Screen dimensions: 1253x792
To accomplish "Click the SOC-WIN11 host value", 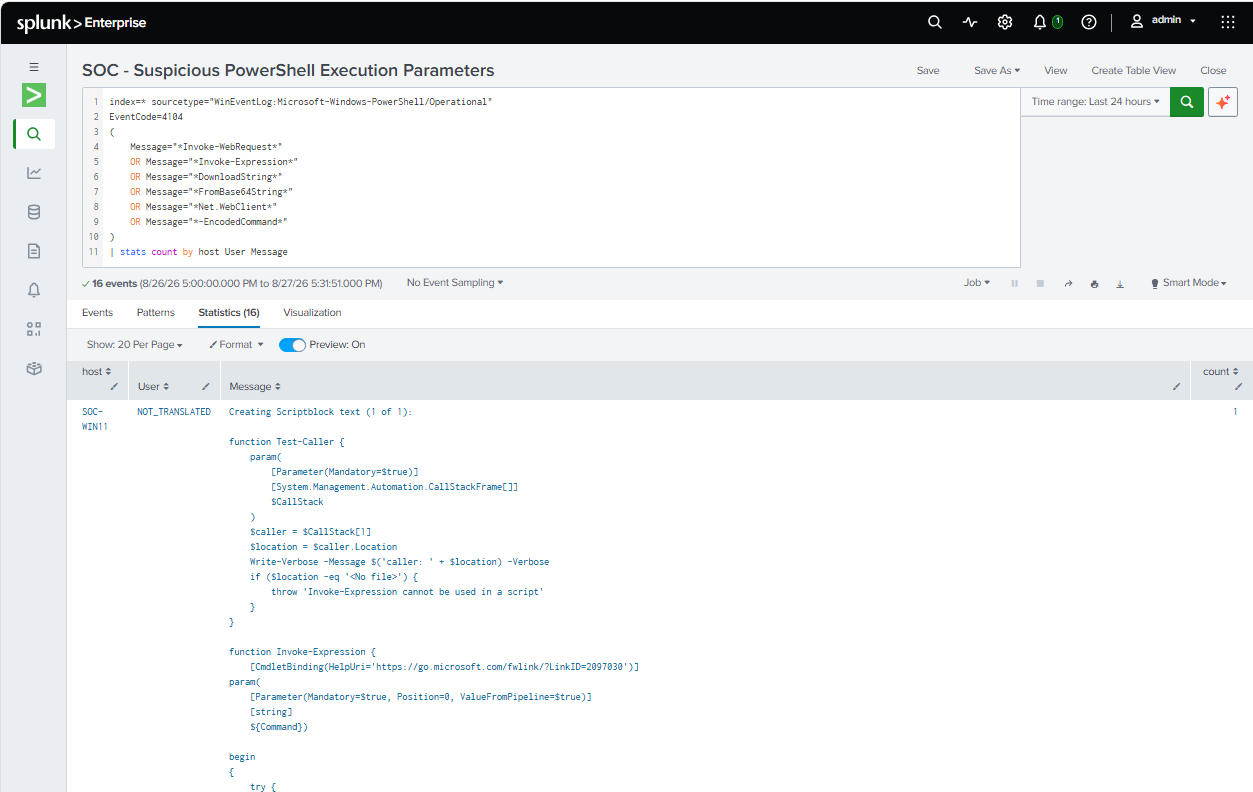I will [x=95, y=419].
